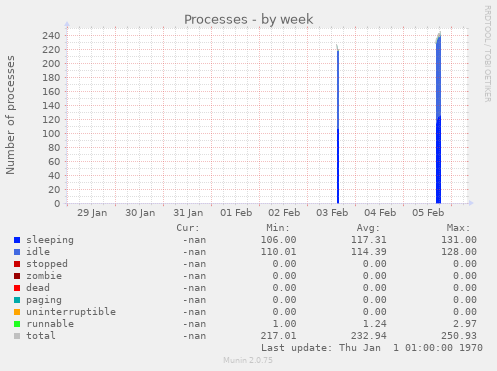497x371 pixels.
Task: Select the 'stopped' legend label
Action: coord(47,264)
